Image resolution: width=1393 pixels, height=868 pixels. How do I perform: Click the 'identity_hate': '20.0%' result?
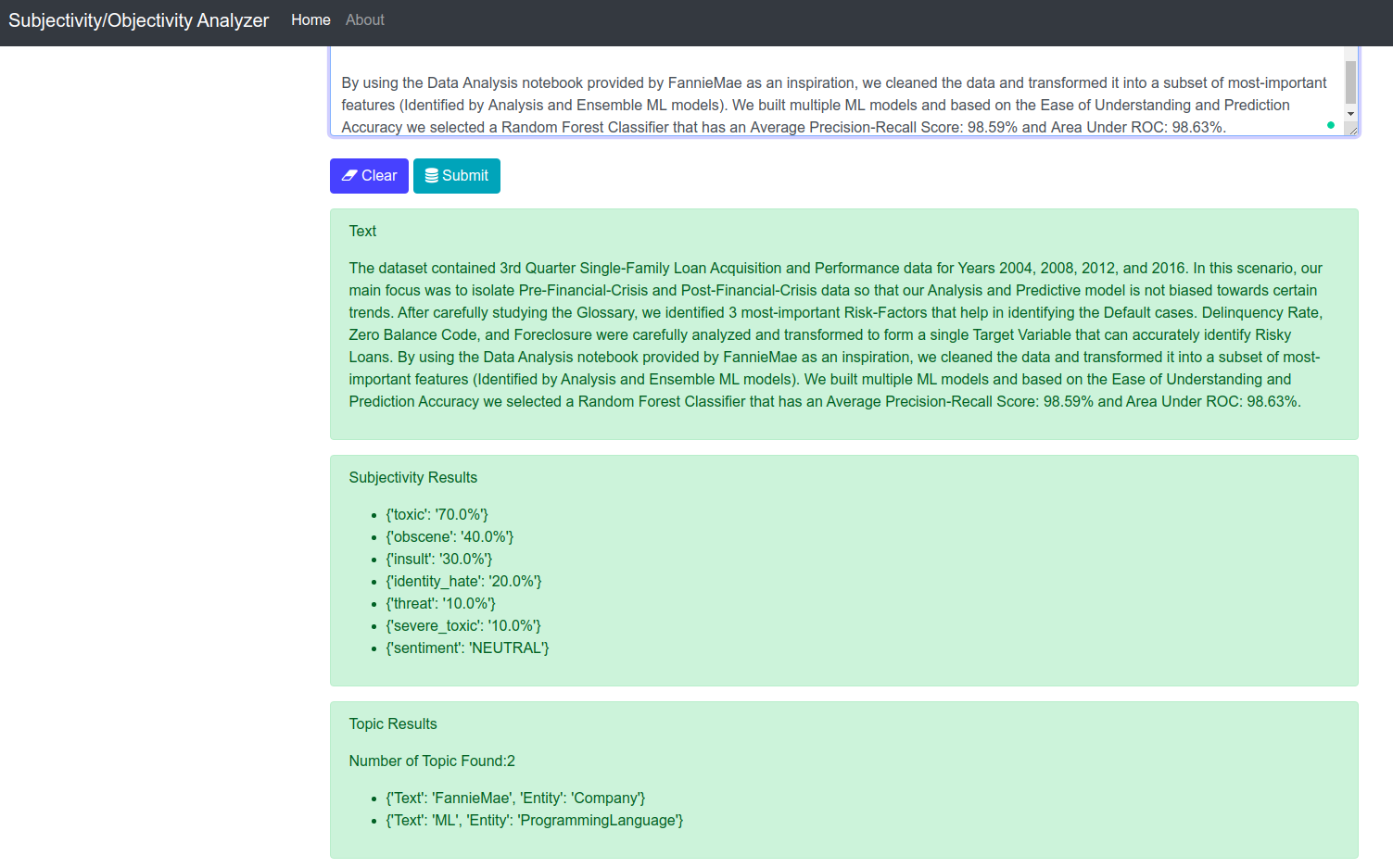tap(463, 582)
